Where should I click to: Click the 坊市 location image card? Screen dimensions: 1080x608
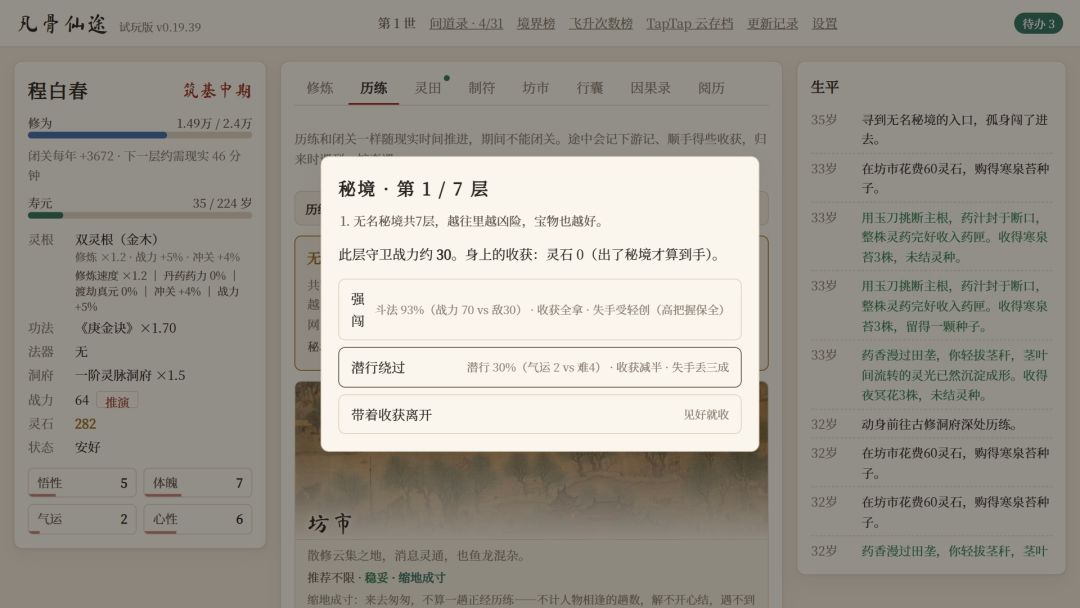tap(531, 460)
